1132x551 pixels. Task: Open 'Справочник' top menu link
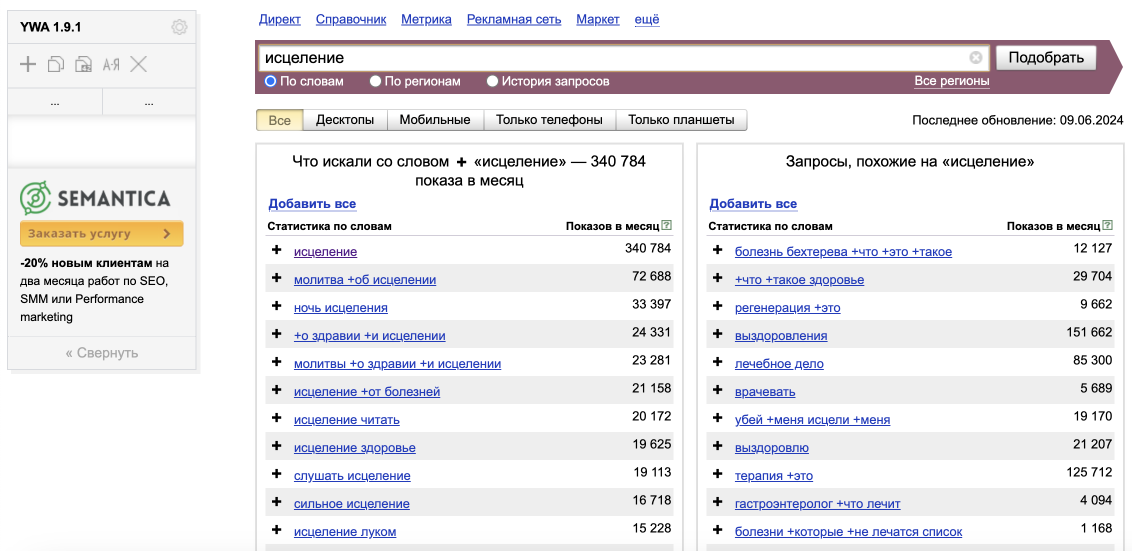351,19
